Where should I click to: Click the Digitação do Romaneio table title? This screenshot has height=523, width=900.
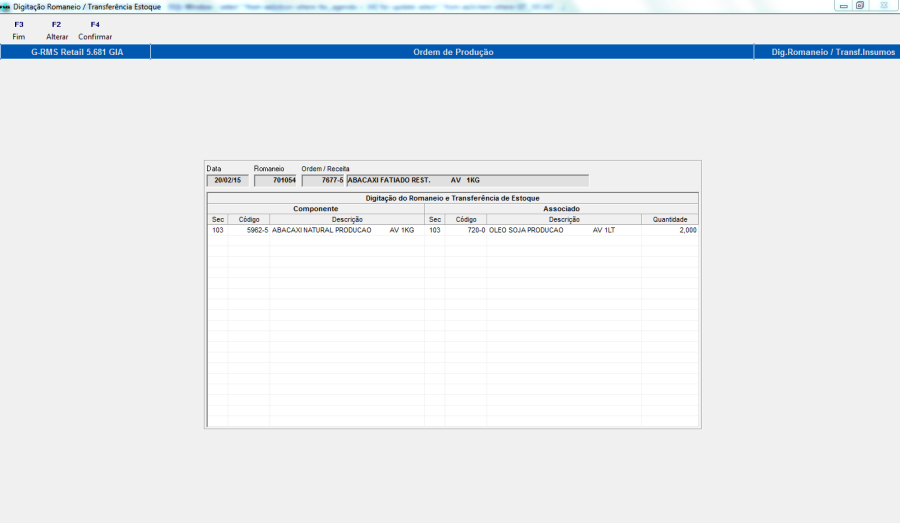[452, 198]
